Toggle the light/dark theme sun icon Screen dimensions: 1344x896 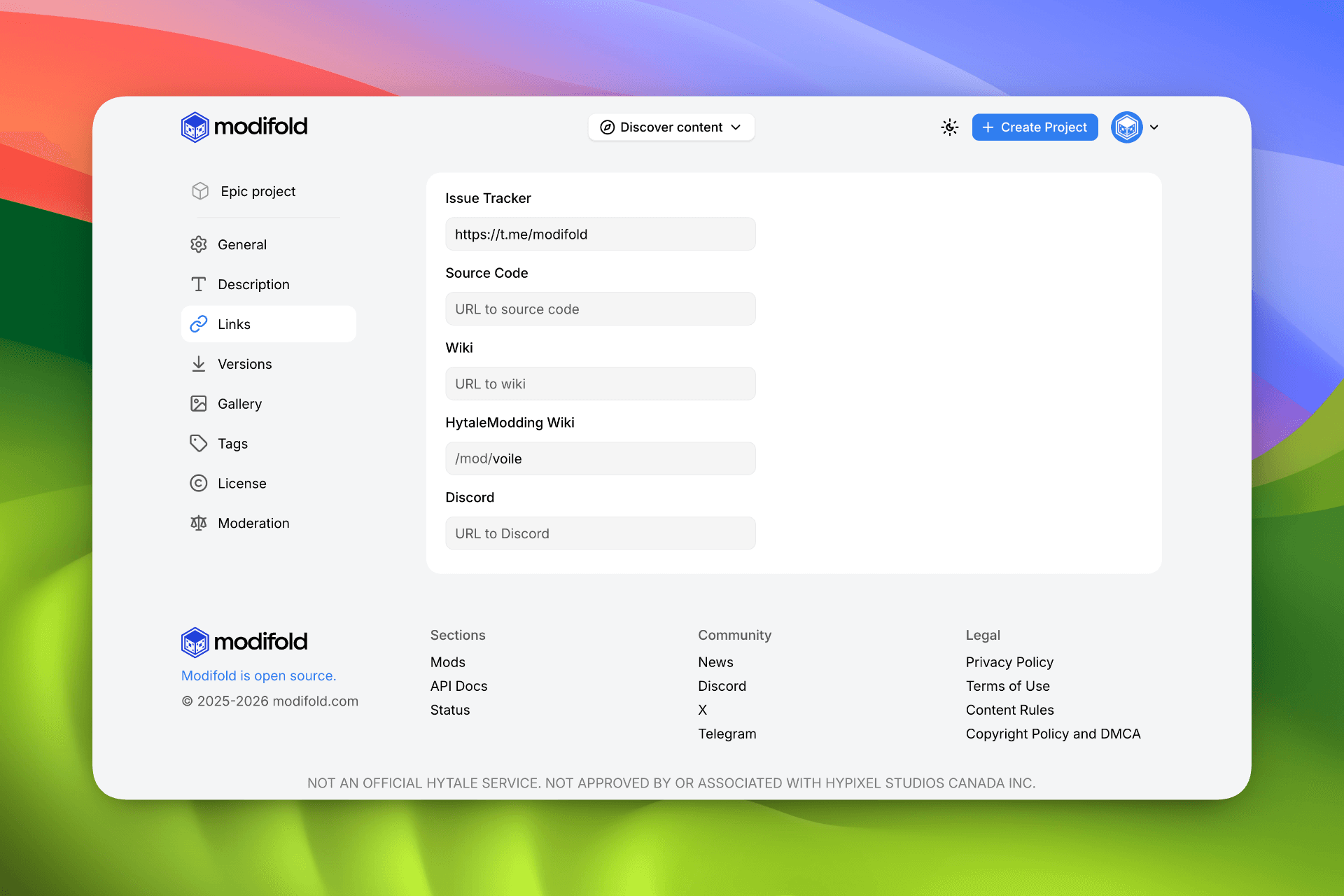pos(949,127)
